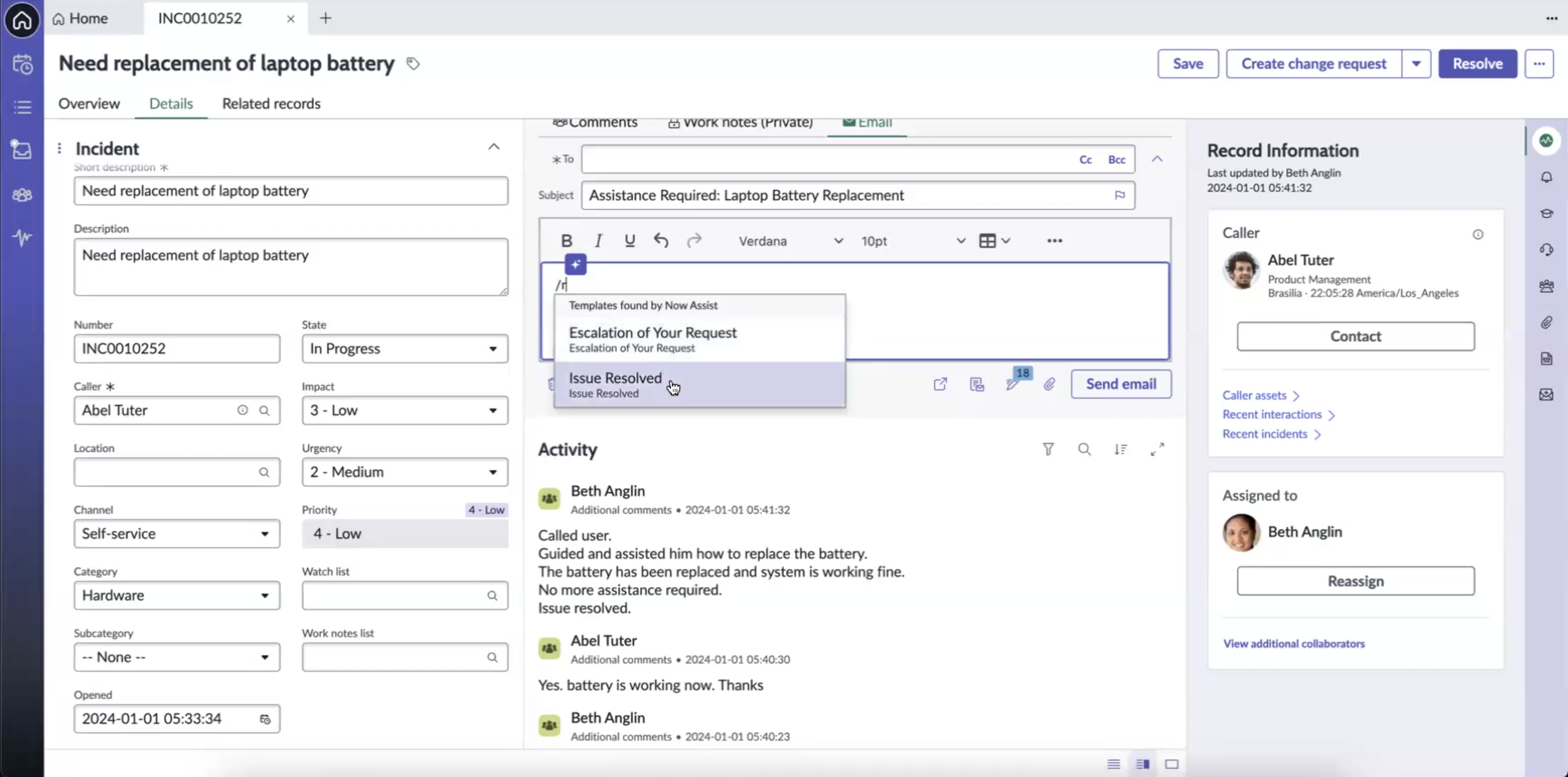Add a new tab with plus icon
The width and height of the screenshot is (1568, 777).
[x=326, y=18]
